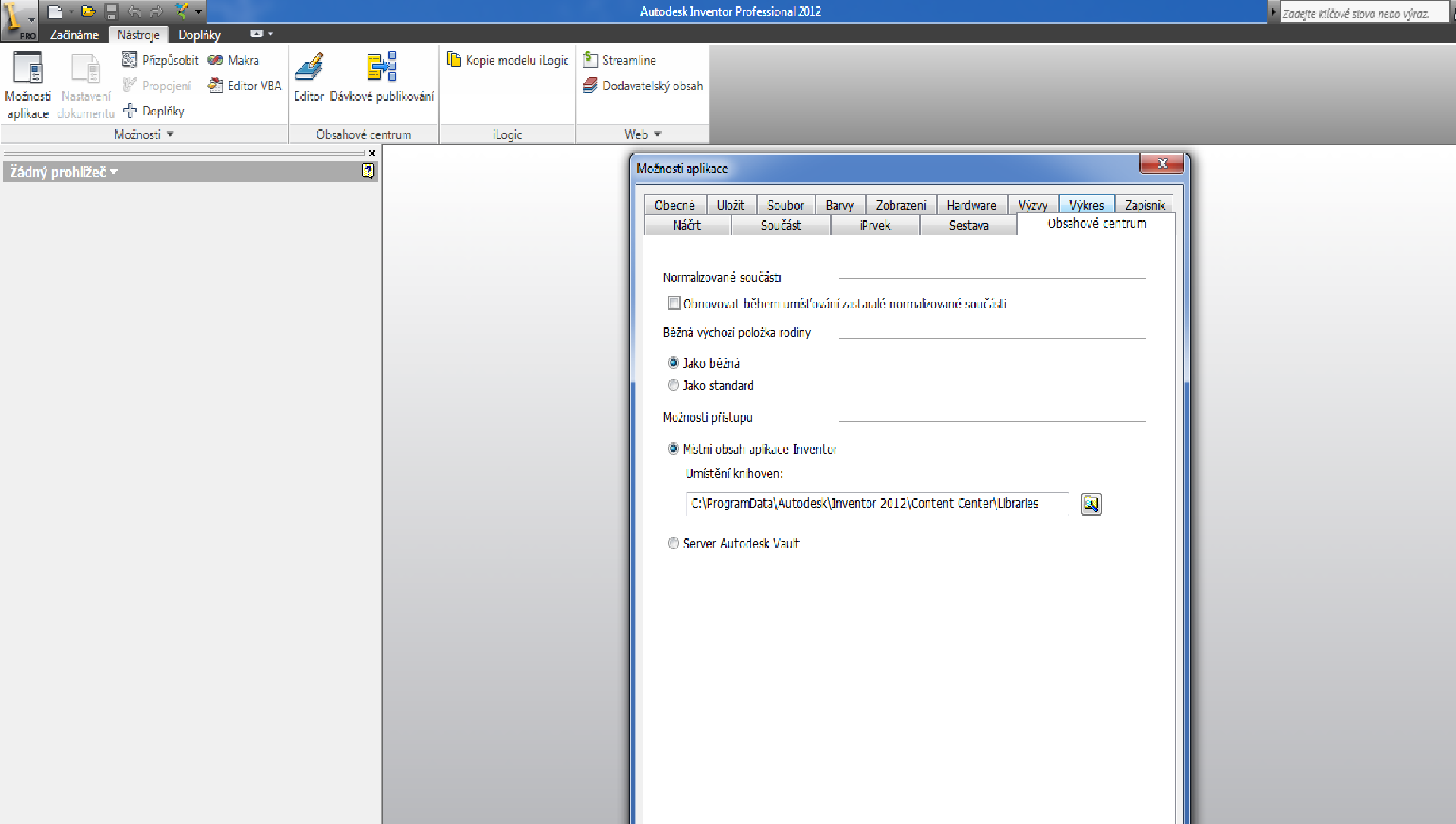Switch to the Hardware tab
1456x824 pixels.
click(971, 205)
